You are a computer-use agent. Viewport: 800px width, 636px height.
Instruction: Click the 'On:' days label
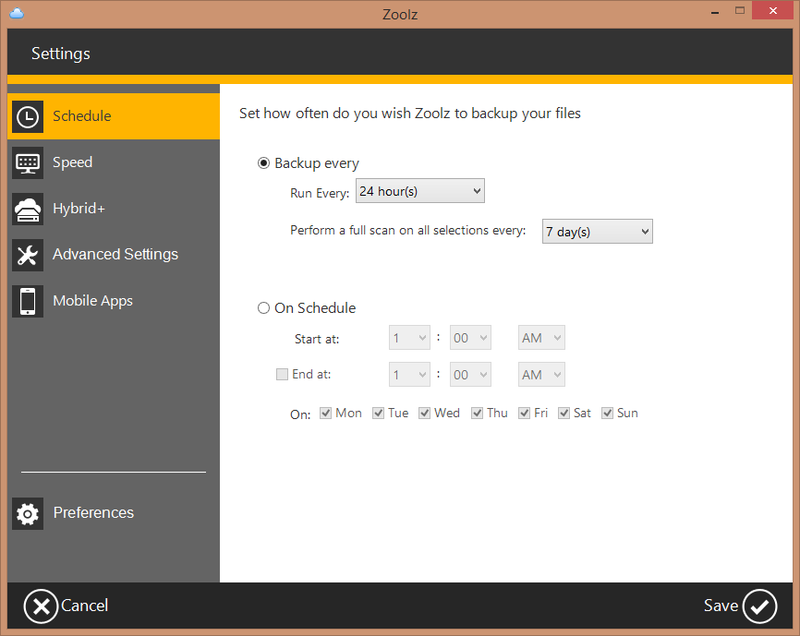point(301,415)
